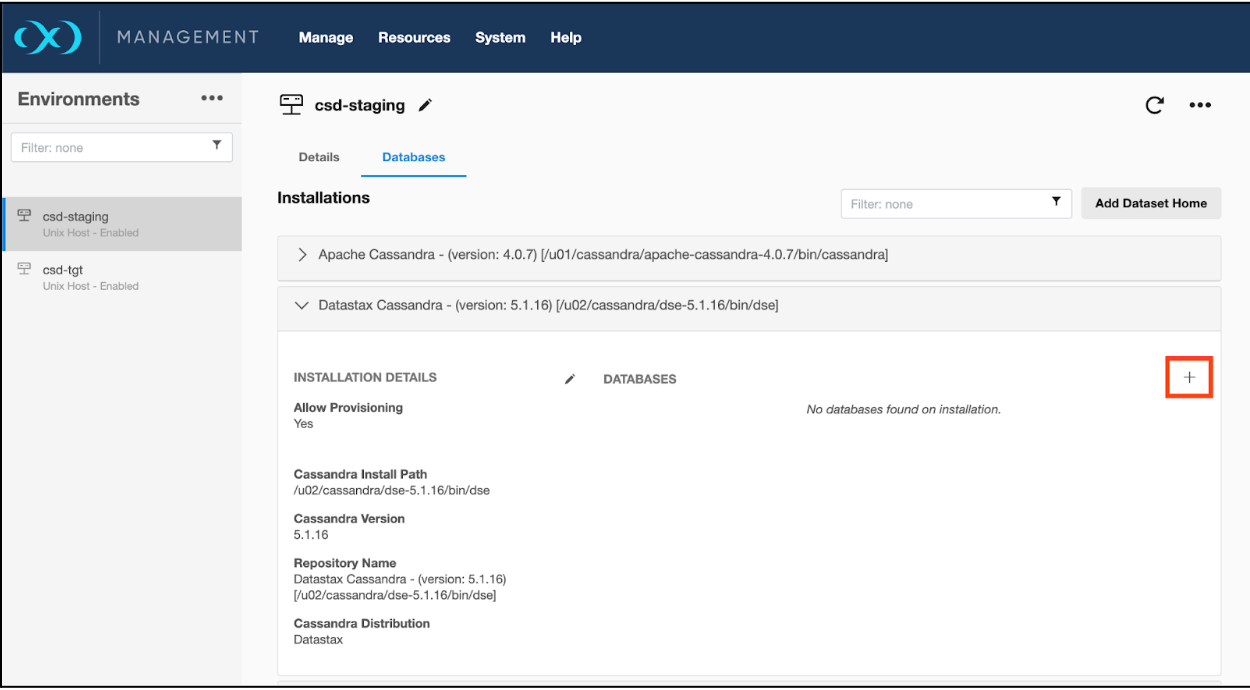Open the Environments three-dot options menu
The height and width of the screenshot is (690, 1250).
point(211,99)
